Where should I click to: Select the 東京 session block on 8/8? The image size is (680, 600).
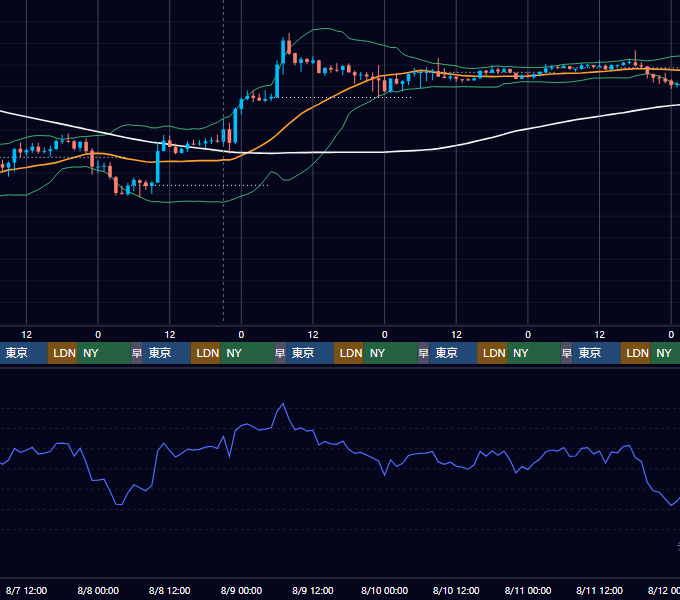pyautogui.click(x=167, y=353)
